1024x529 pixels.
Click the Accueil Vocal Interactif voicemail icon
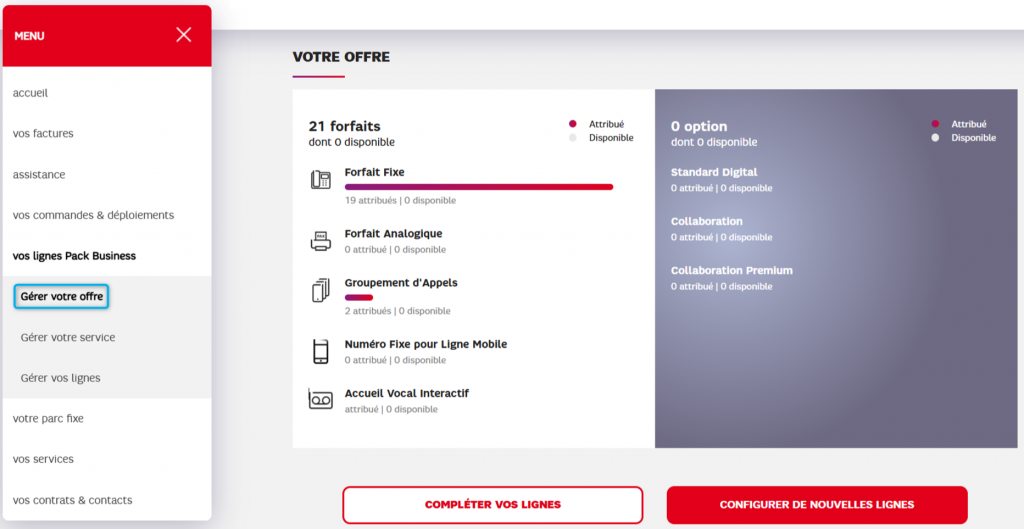tap(321, 400)
